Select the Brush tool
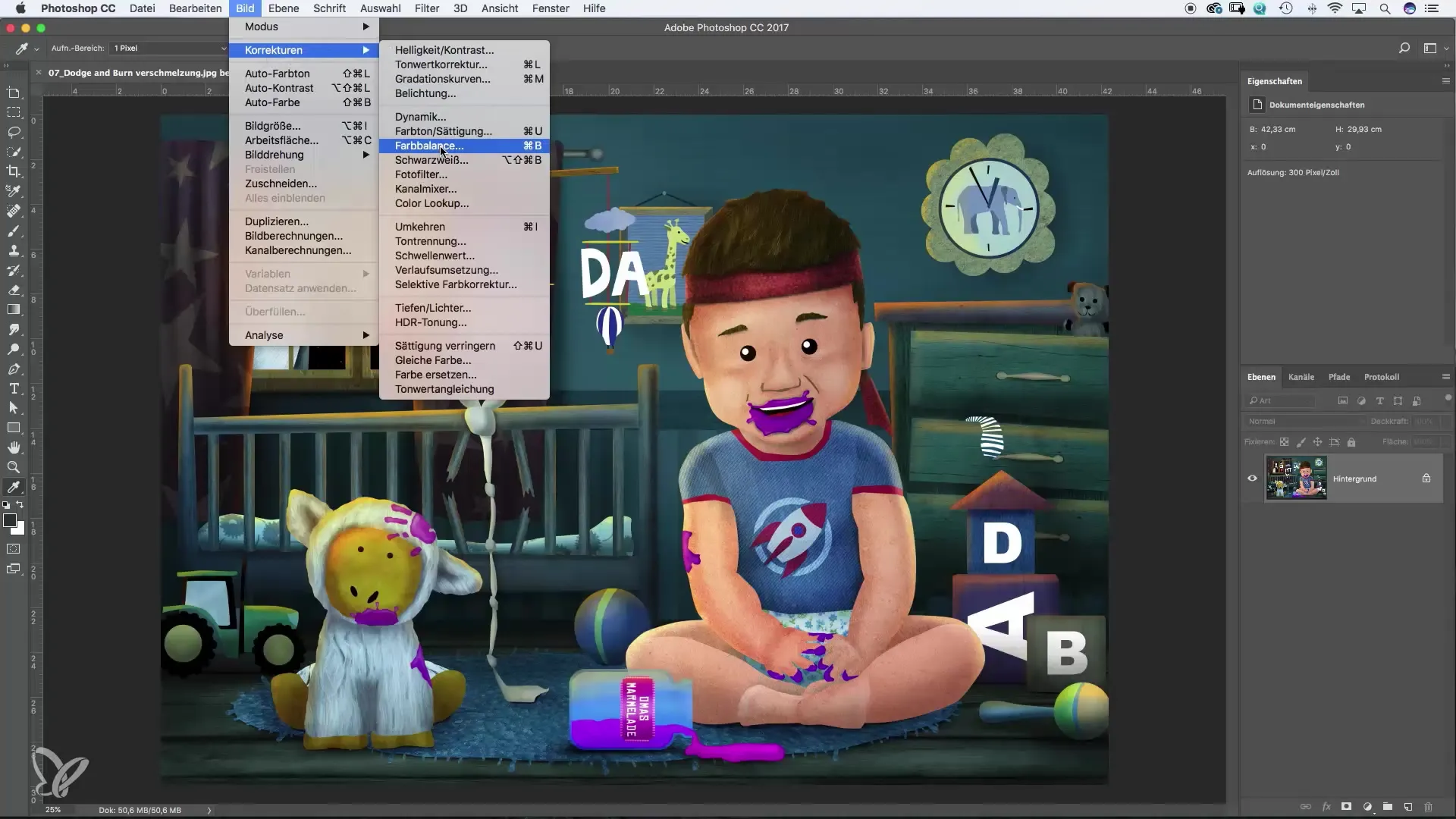The image size is (1456, 819). pyautogui.click(x=14, y=231)
